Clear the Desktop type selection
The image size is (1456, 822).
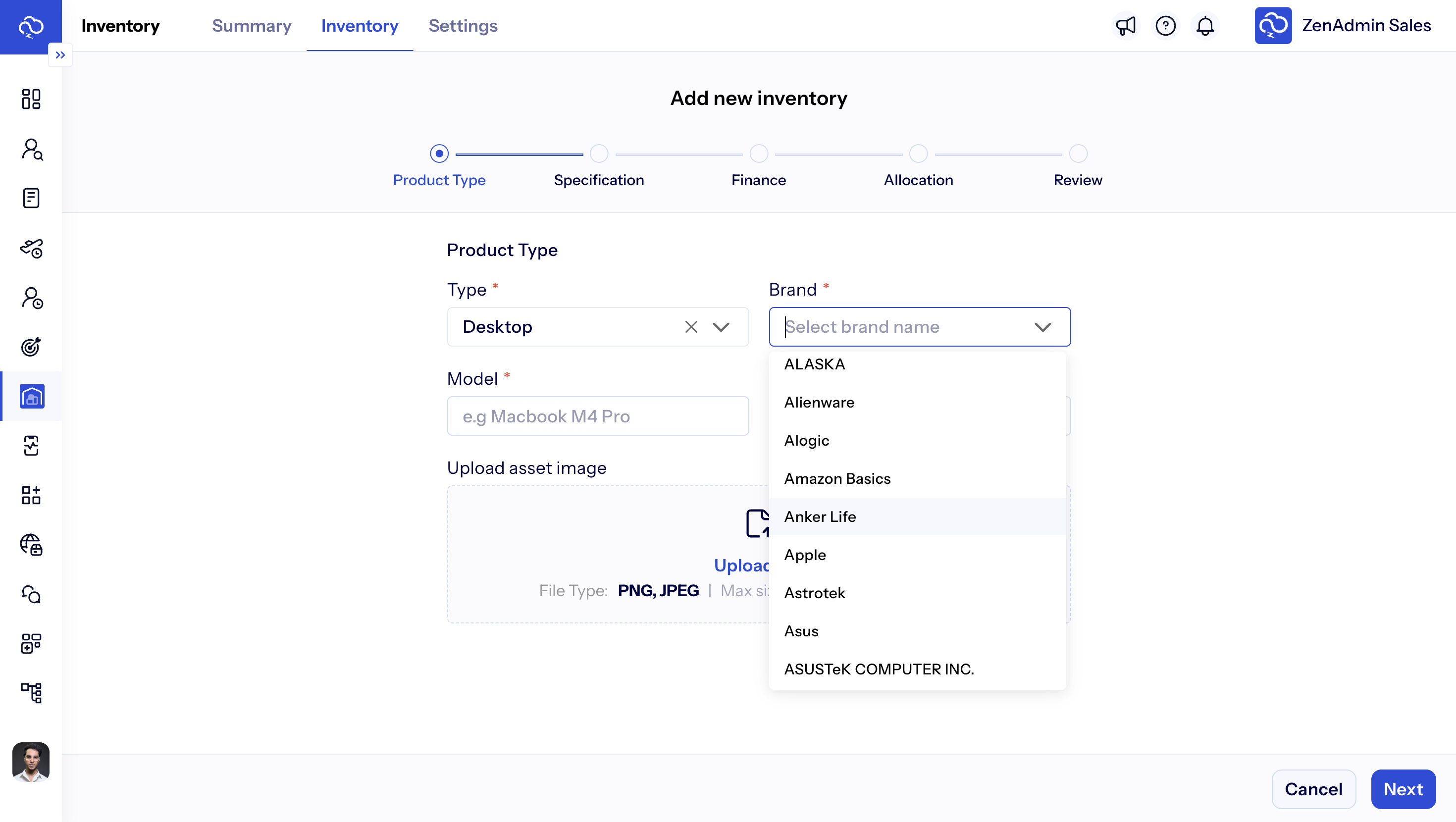tap(691, 327)
